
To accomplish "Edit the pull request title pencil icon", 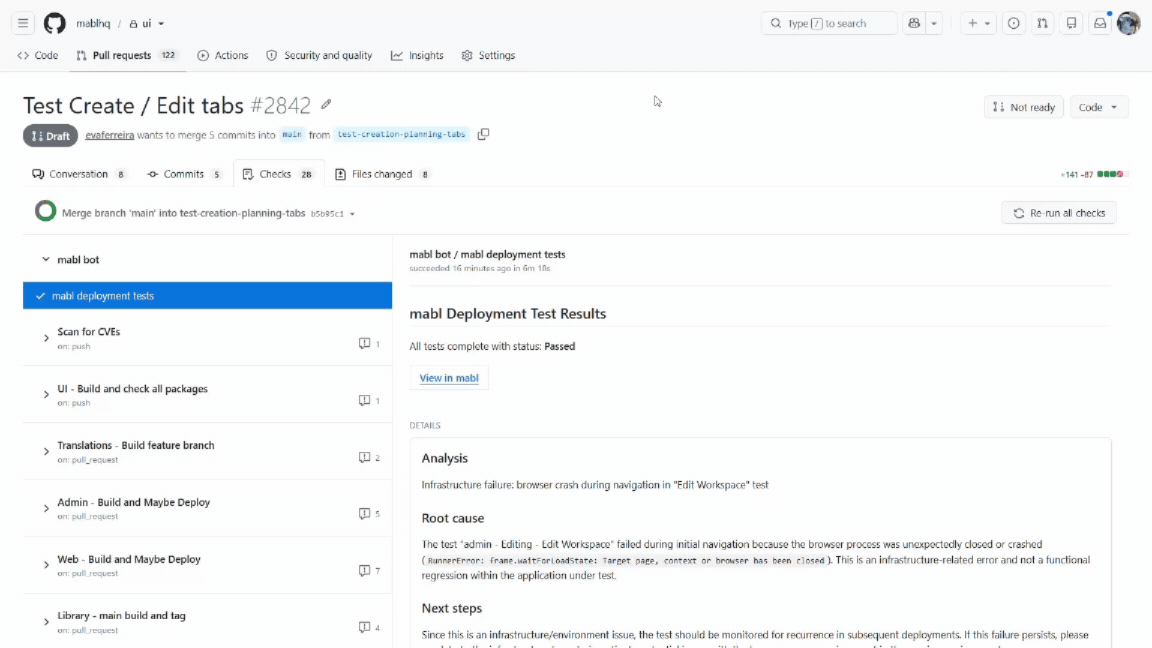I will pos(326,105).
